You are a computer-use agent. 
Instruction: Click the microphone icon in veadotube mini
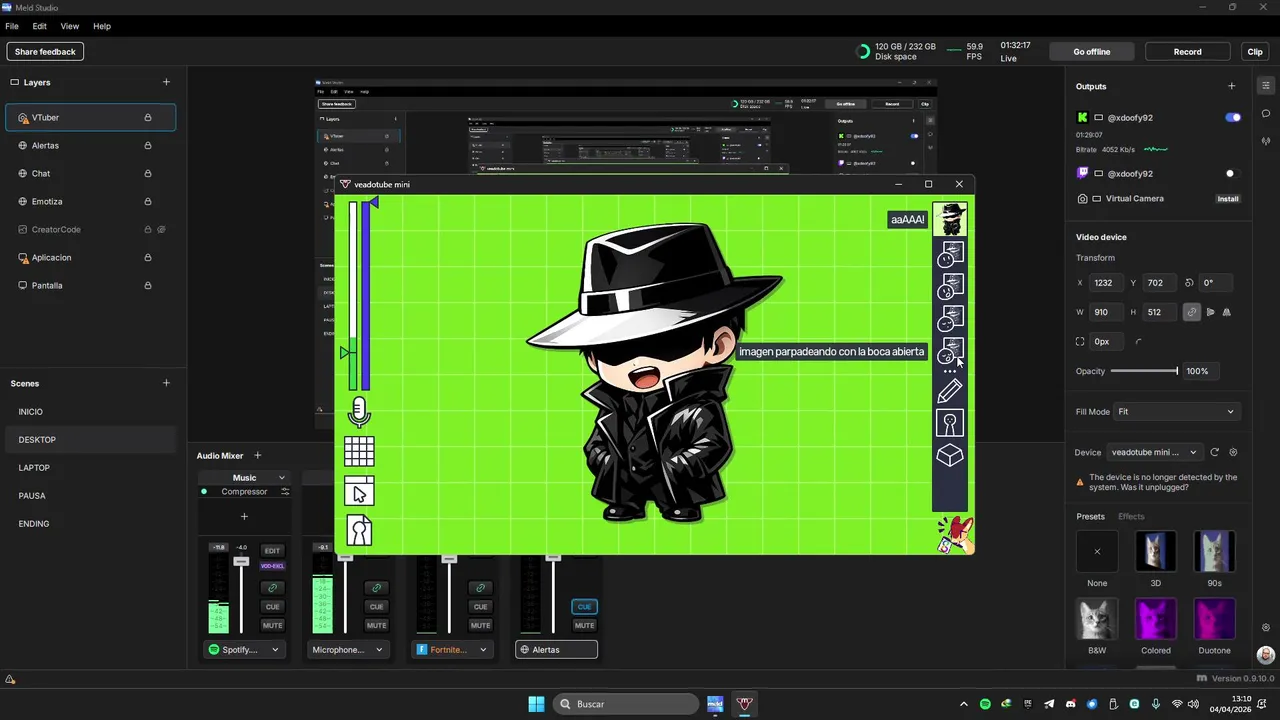[x=359, y=412]
